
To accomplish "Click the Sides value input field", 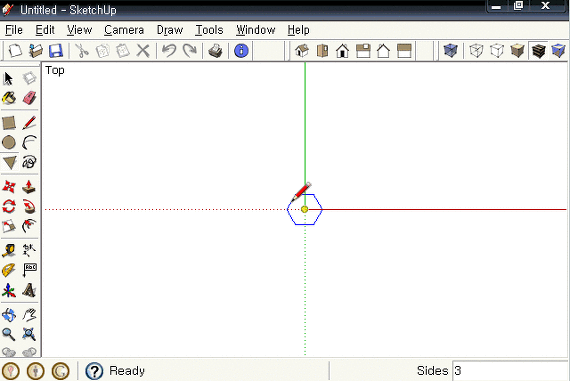I will tap(510, 370).
